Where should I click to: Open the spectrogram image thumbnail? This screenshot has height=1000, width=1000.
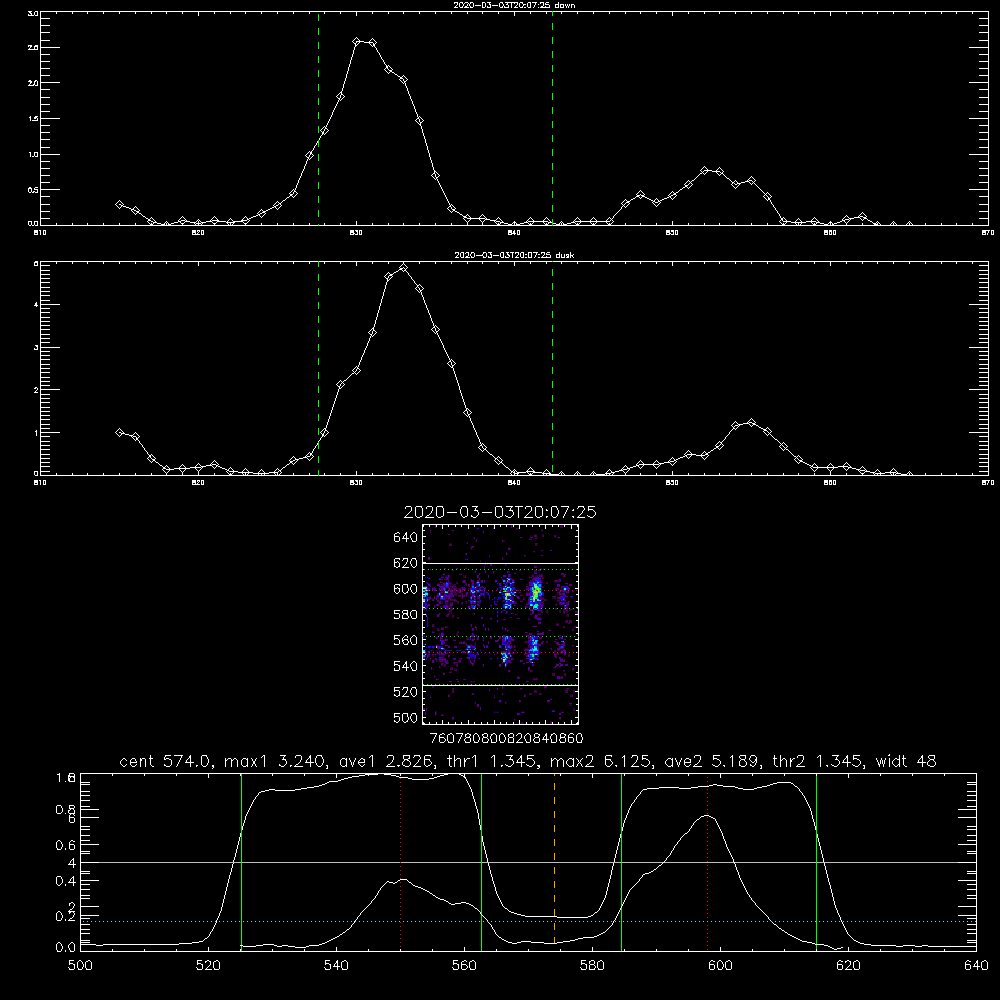(x=501, y=624)
